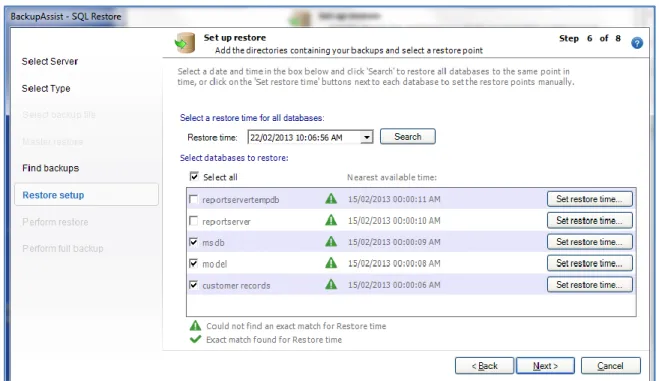This screenshot has width=659, height=381.
Task: Click nearest time 15/02/2013 00:00:10 AM
Action: pyautogui.click(x=394, y=221)
